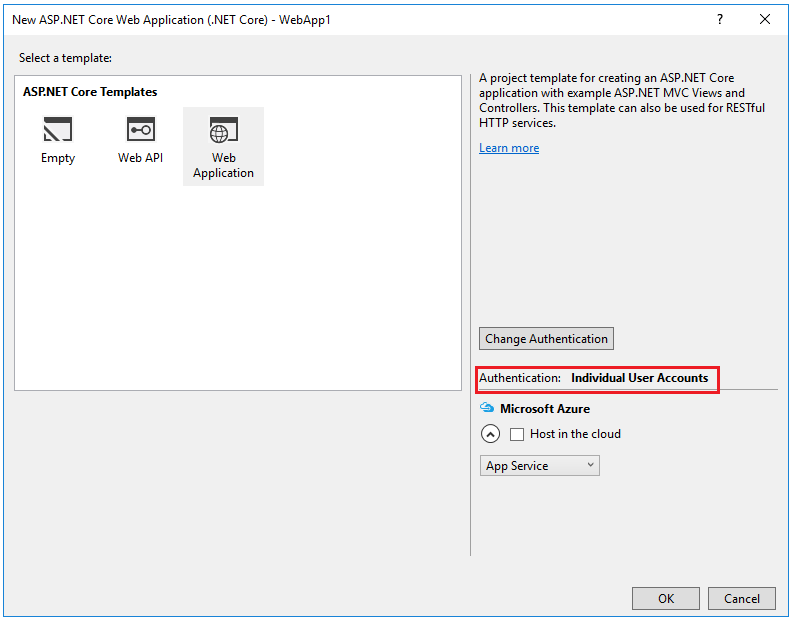
Task: Open the App Service dropdown
Action: [540, 466]
